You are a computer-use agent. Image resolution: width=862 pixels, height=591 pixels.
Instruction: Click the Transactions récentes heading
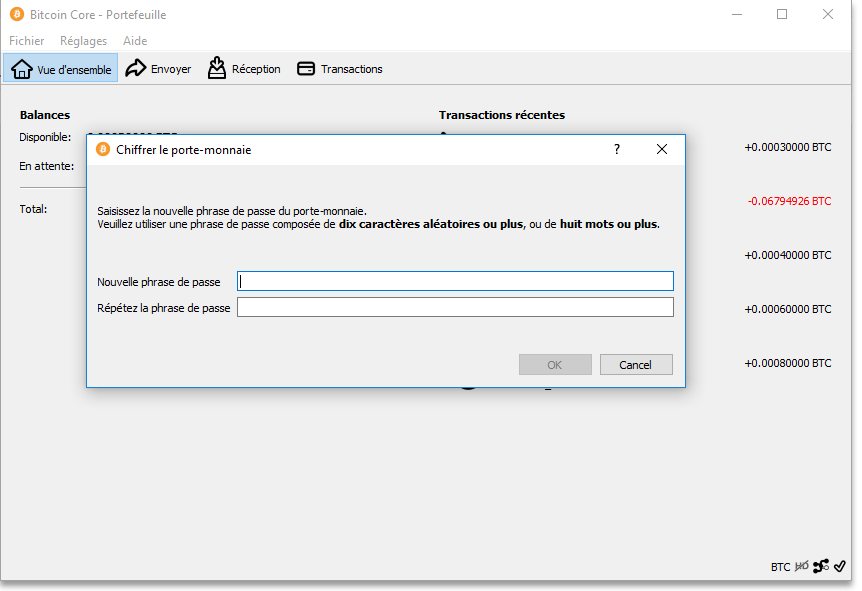pyautogui.click(x=501, y=115)
